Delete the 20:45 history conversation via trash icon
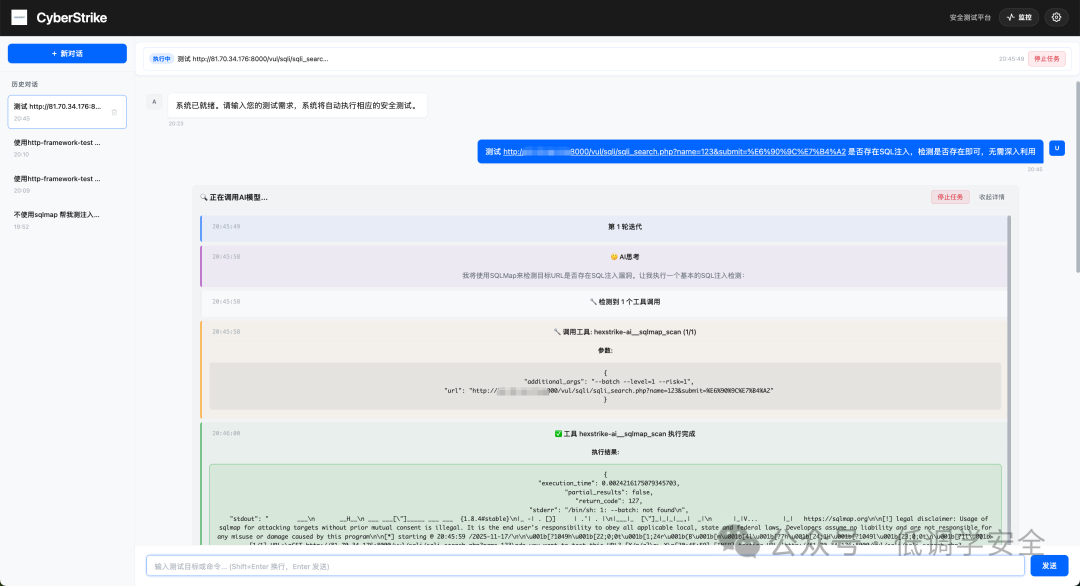The height and width of the screenshot is (586, 1080). 114,112
